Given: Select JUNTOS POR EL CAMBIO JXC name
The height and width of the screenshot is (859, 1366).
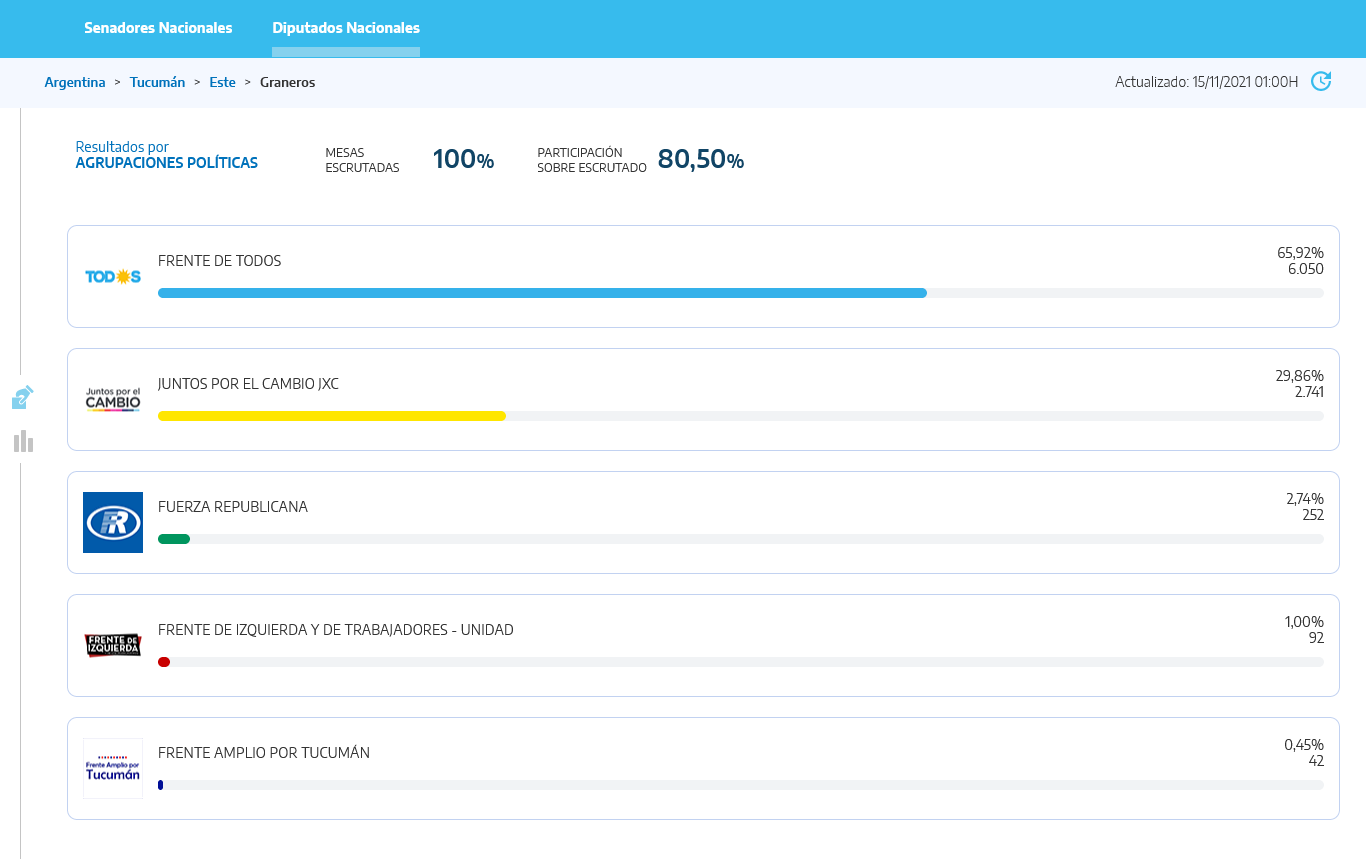Looking at the screenshot, I should click(248, 384).
